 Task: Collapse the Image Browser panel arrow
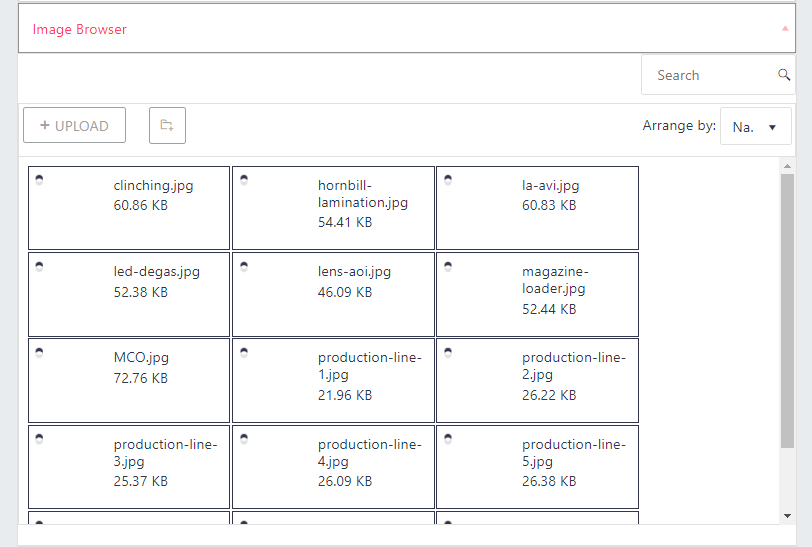coord(785,29)
